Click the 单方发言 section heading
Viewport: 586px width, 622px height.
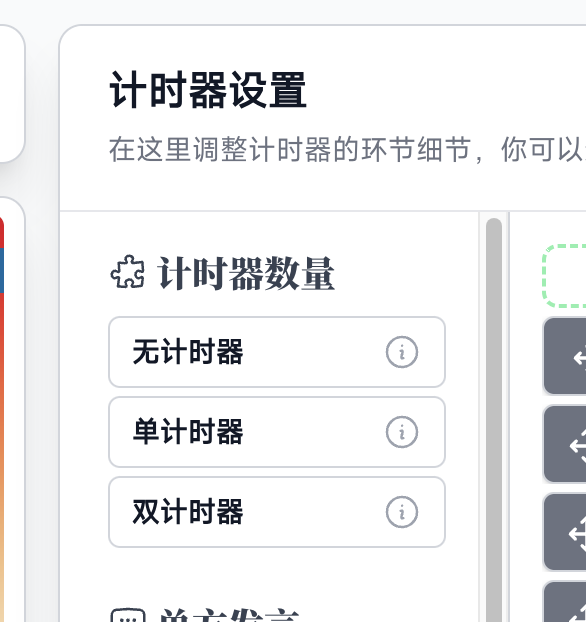229,615
